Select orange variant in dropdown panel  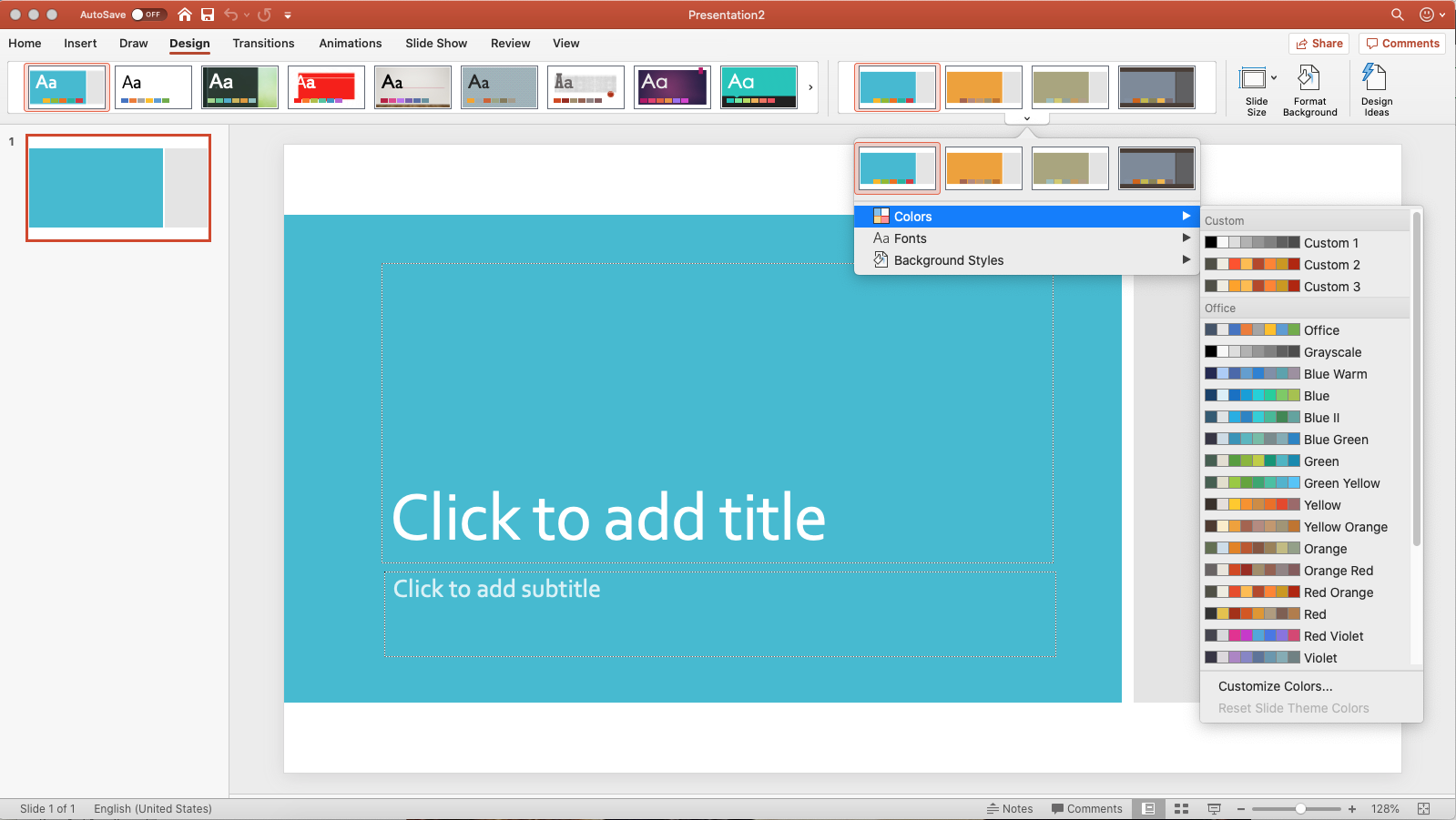coord(983,168)
